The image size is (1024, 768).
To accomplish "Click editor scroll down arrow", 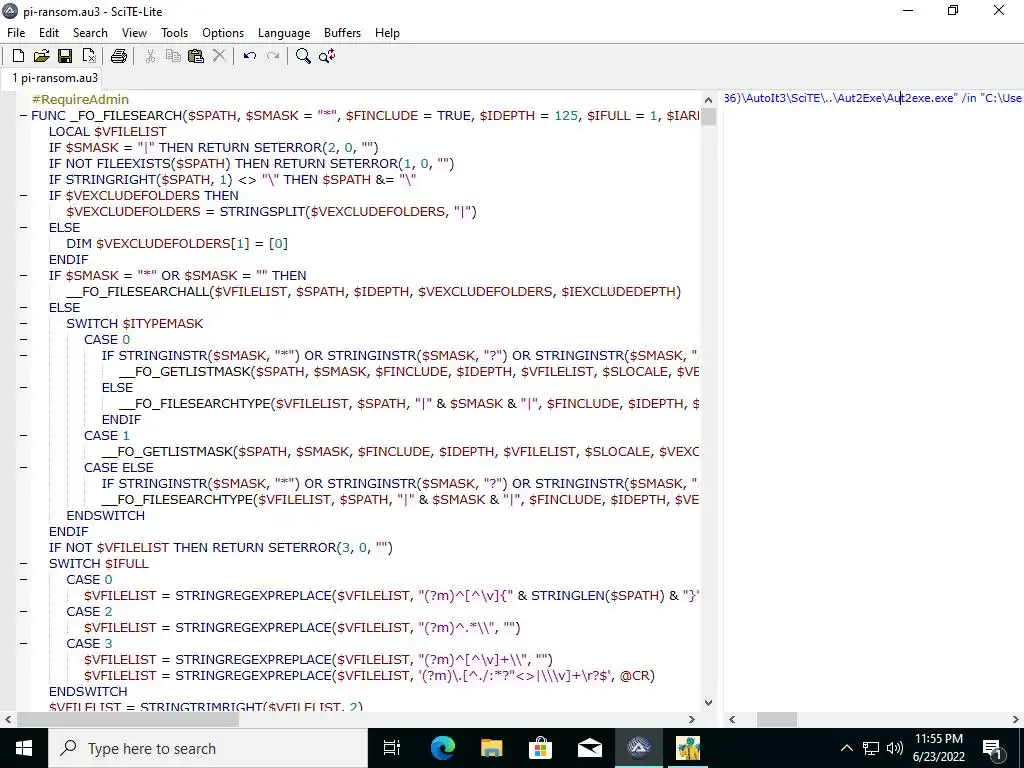I will click(709, 703).
